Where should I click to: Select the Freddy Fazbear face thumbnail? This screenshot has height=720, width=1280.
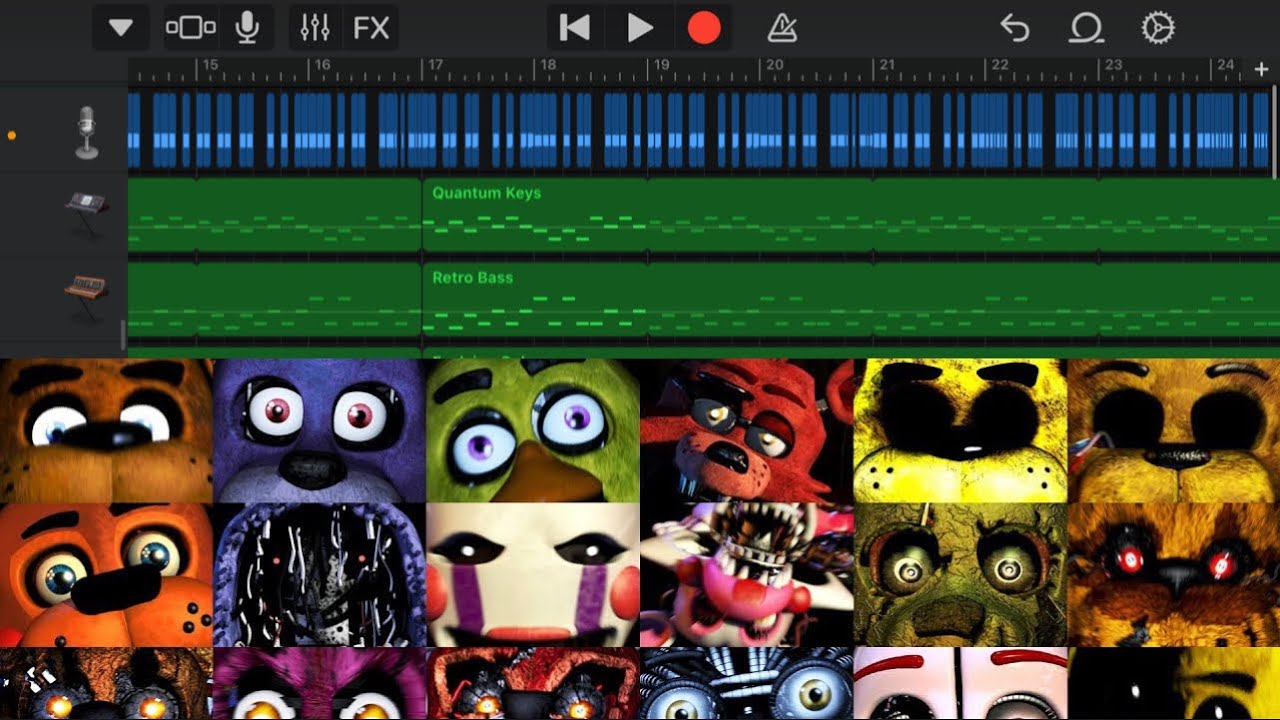pos(106,430)
